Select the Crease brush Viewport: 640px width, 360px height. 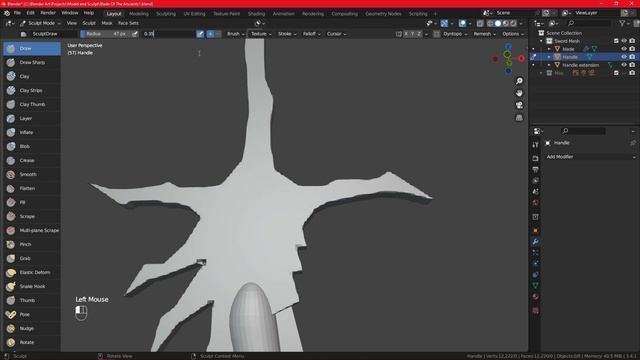(x=32, y=160)
